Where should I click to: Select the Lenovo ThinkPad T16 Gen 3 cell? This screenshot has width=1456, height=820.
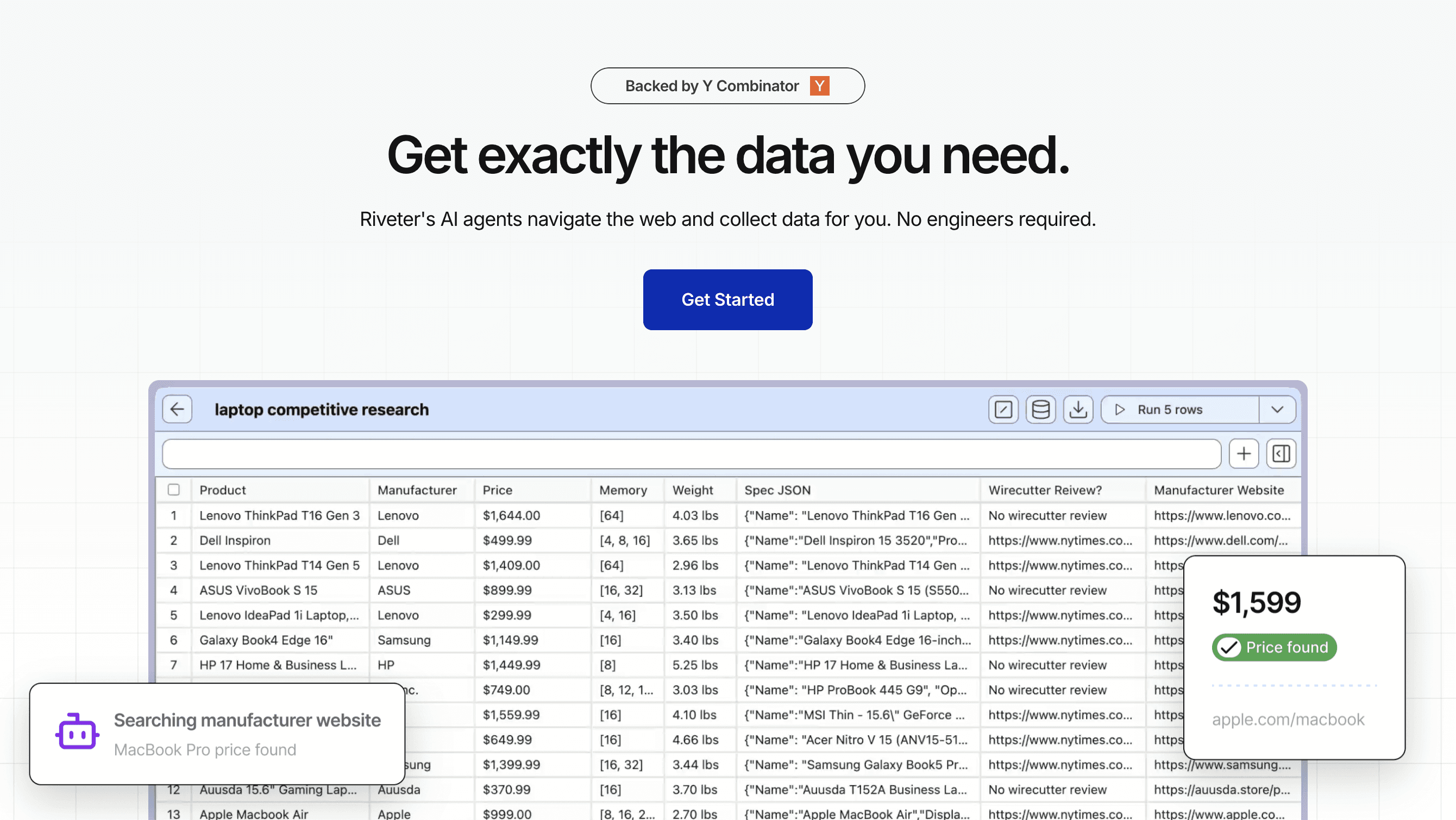(279, 515)
